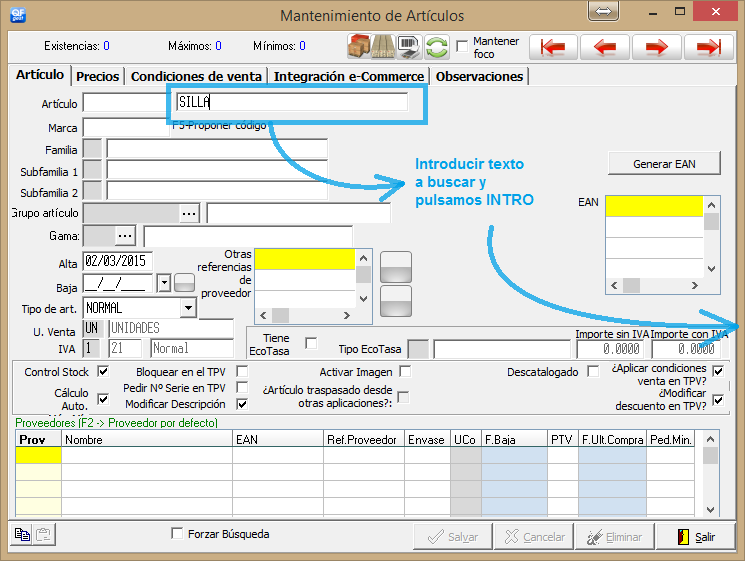
Task: Toggle the Cálculo Auto. checkbox
Action: point(103,399)
